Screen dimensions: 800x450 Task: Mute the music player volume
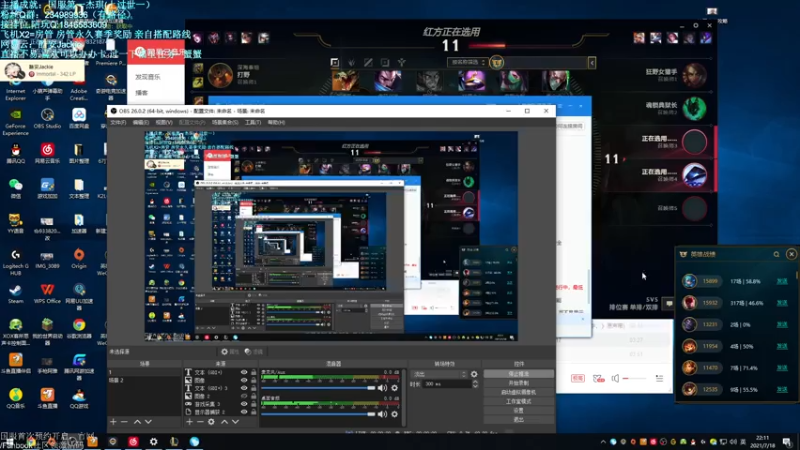615,379
